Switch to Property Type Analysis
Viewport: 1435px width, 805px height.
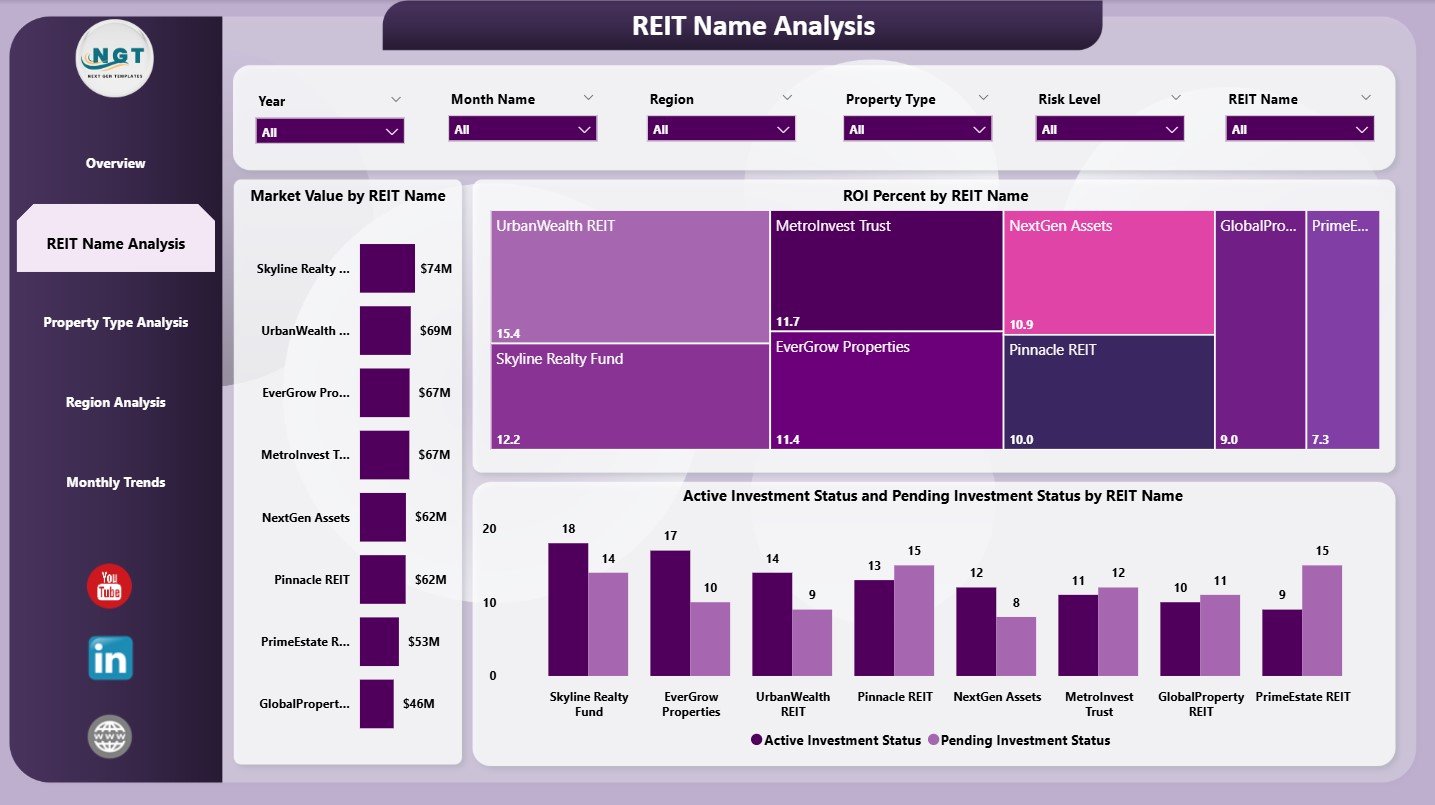[115, 322]
